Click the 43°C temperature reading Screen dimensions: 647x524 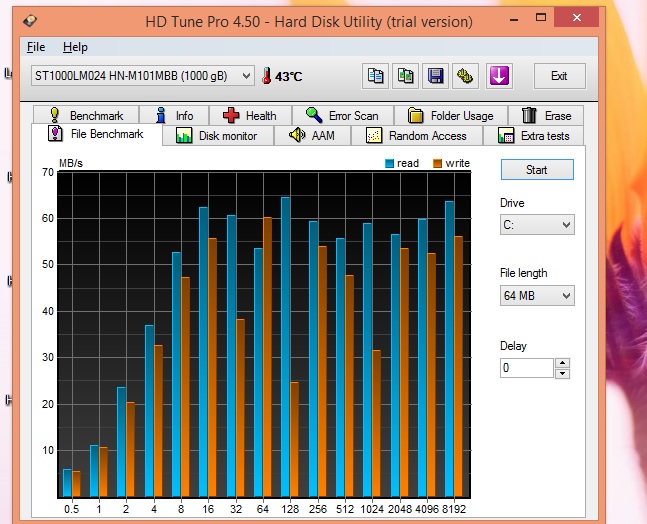coord(288,76)
